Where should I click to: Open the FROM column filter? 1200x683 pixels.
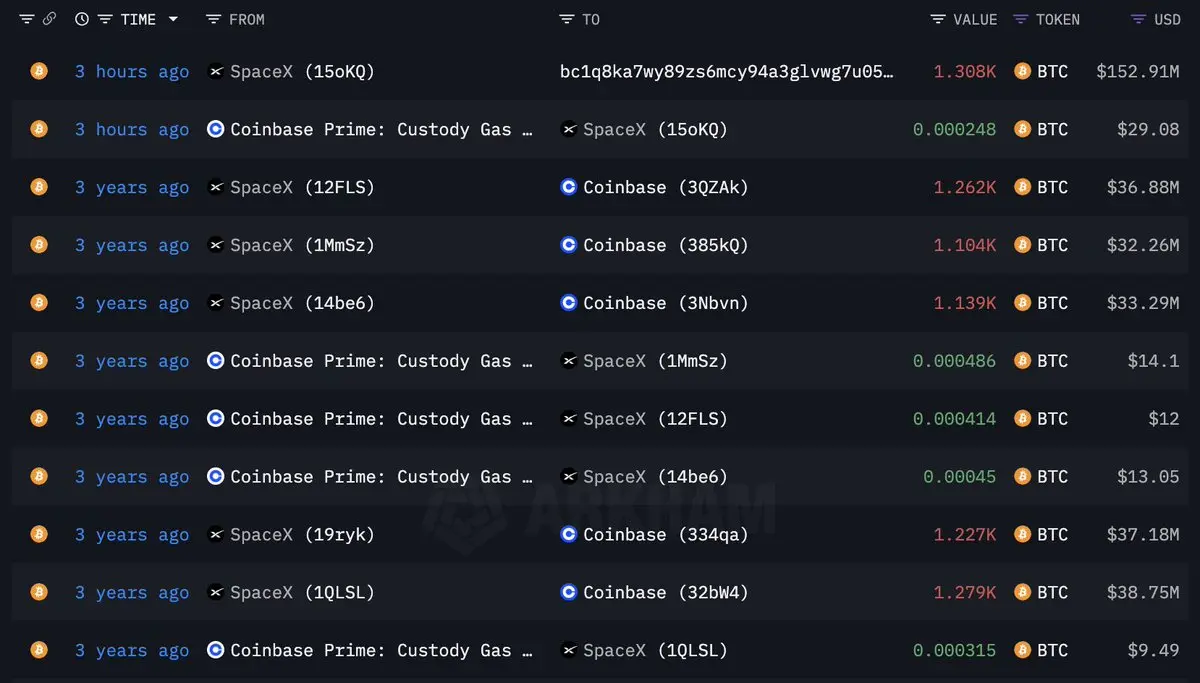(212, 19)
